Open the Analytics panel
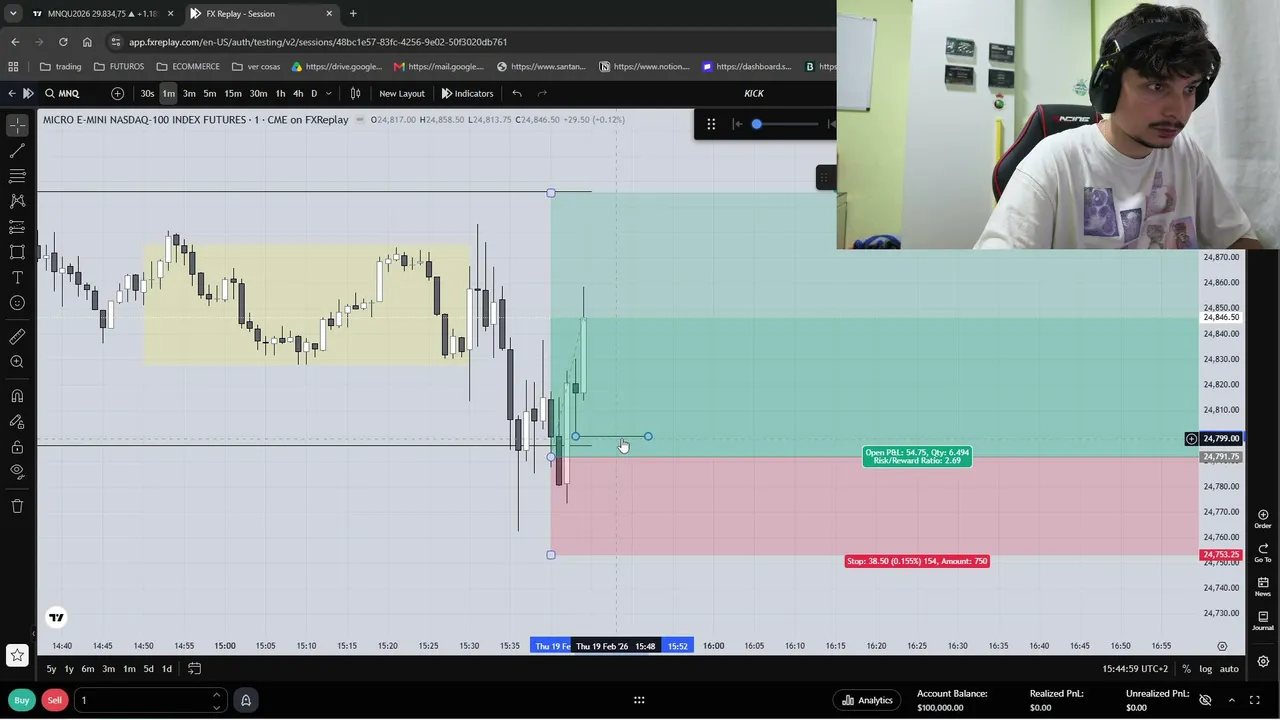1280x720 pixels. point(867,700)
